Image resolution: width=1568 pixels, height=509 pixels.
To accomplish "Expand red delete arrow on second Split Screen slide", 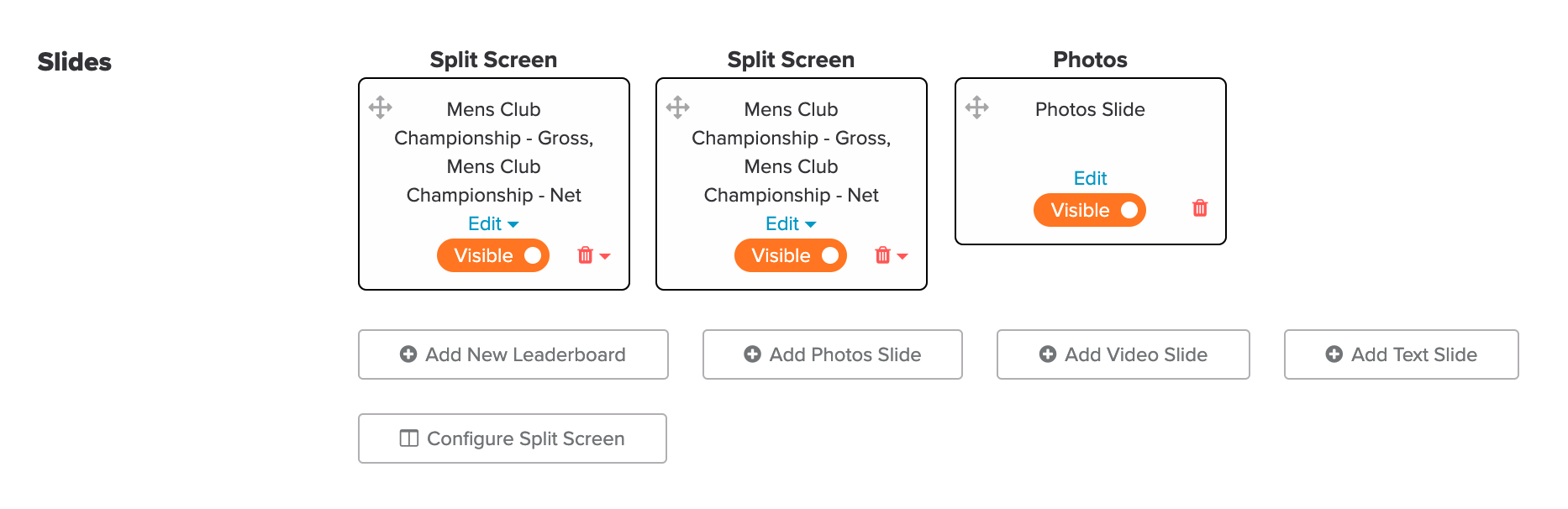I will point(902,256).
